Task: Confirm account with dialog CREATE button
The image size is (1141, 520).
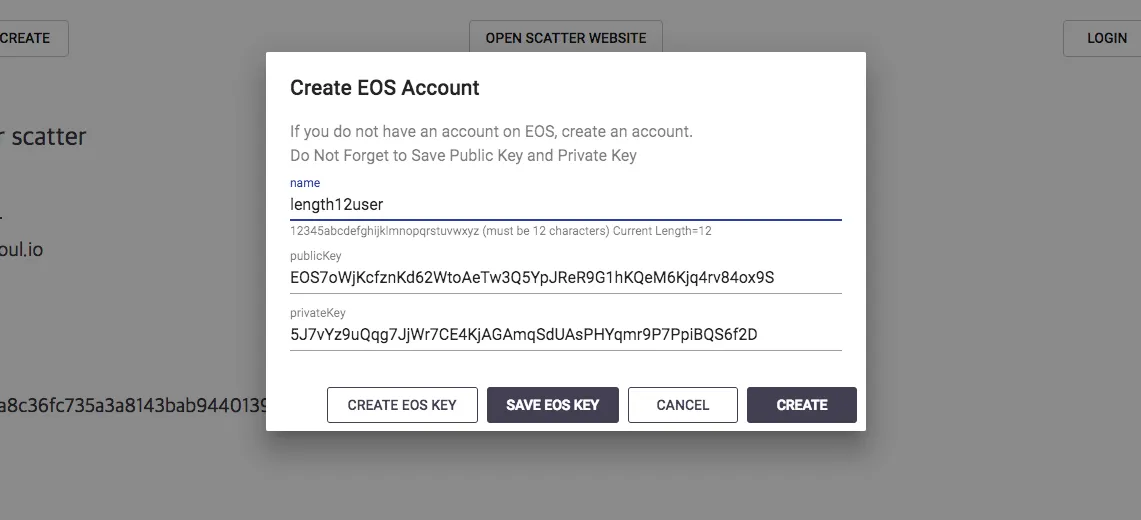Action: point(801,405)
